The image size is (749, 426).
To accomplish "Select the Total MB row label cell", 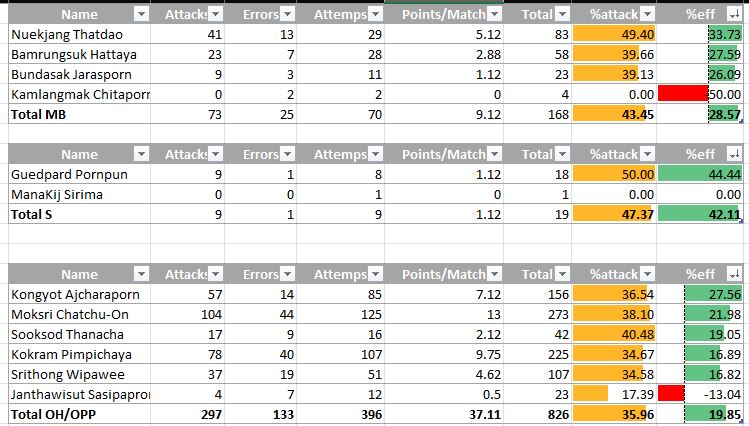I will click(x=79, y=114).
